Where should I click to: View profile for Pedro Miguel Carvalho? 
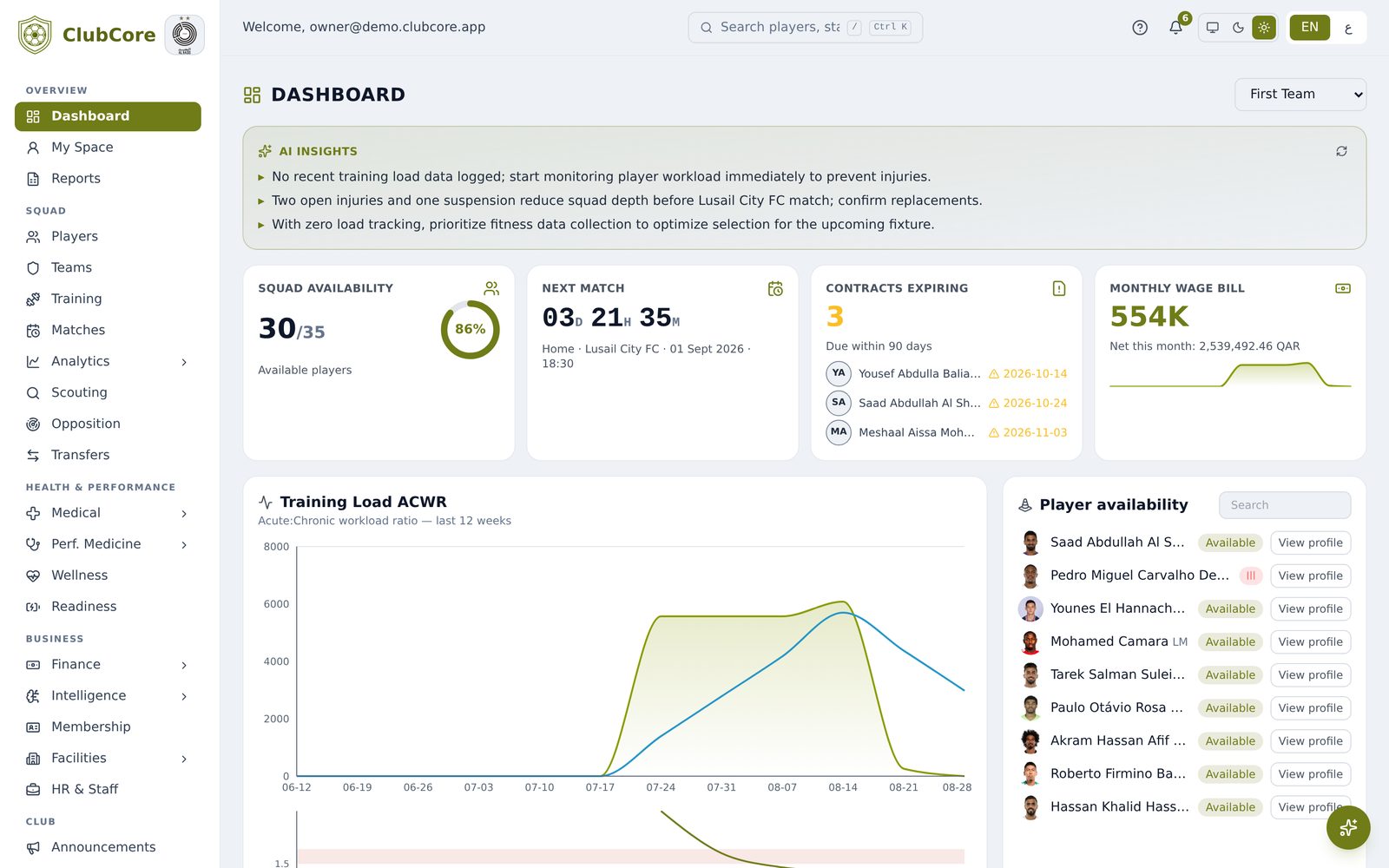[1310, 575]
